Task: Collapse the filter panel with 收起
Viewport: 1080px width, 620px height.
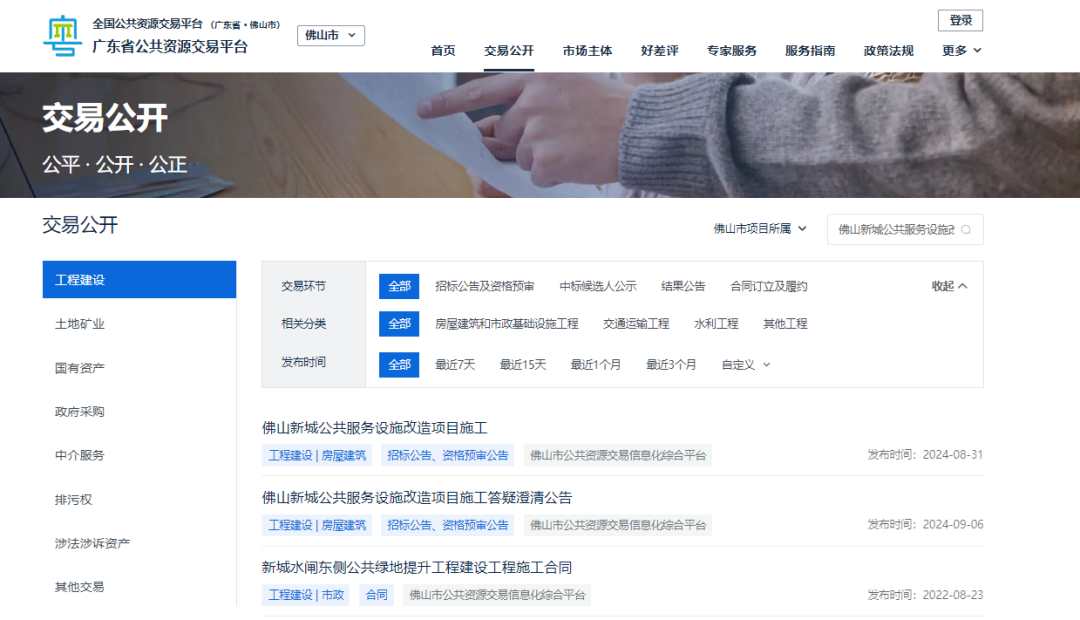Action: (x=949, y=286)
